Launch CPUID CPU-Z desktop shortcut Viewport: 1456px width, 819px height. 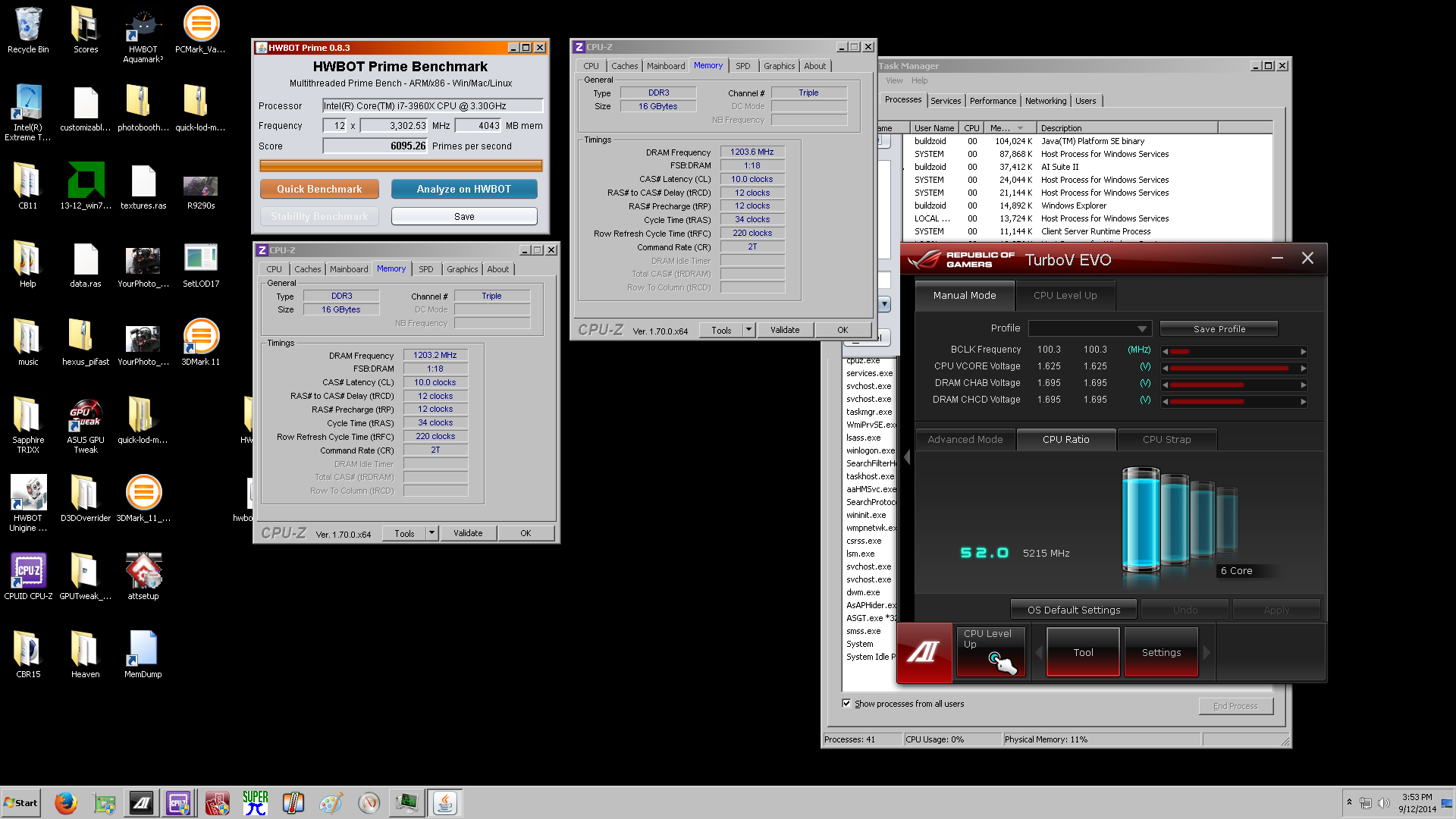28,576
